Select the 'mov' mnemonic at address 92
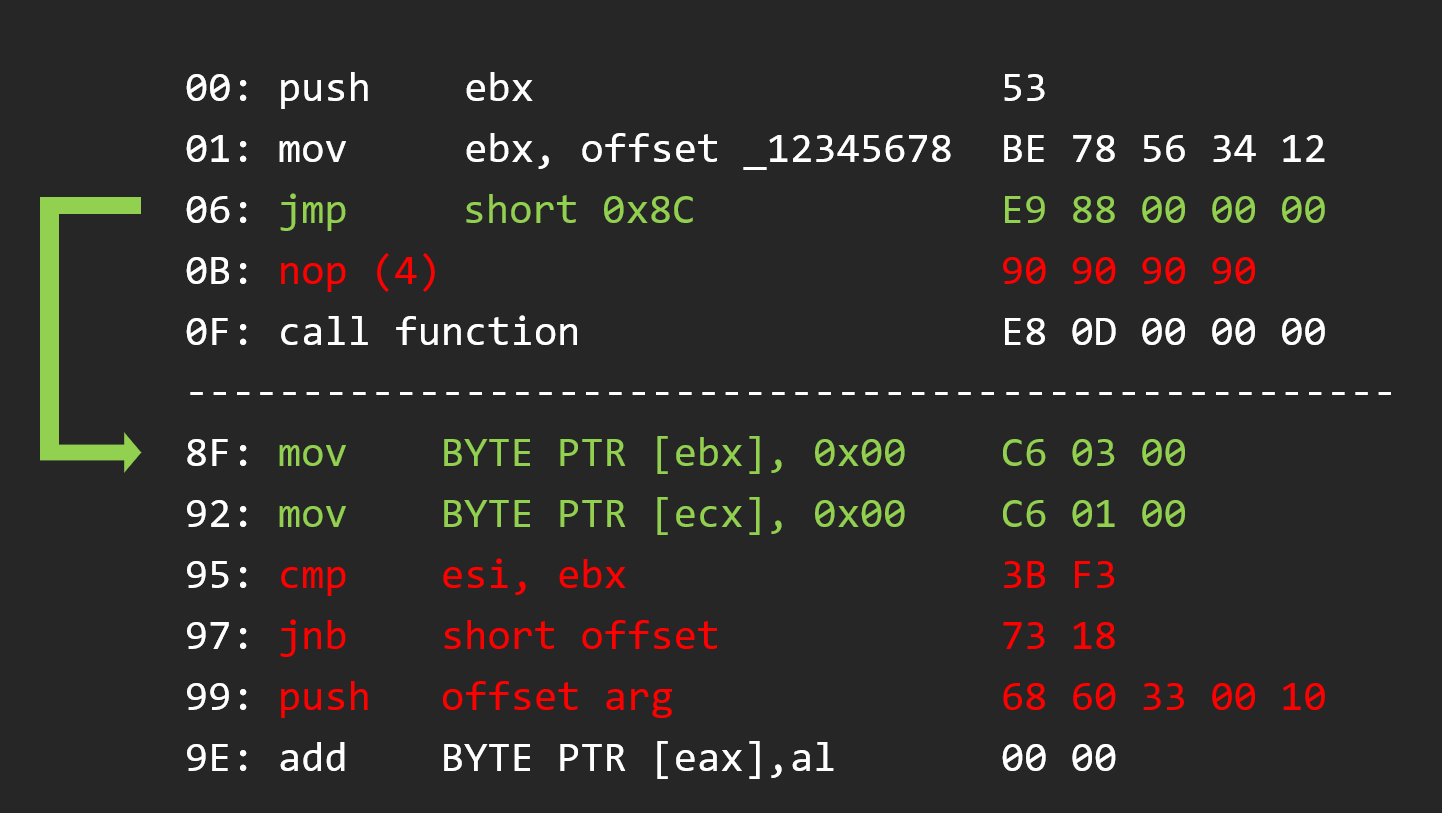The height and width of the screenshot is (813, 1442). point(312,517)
